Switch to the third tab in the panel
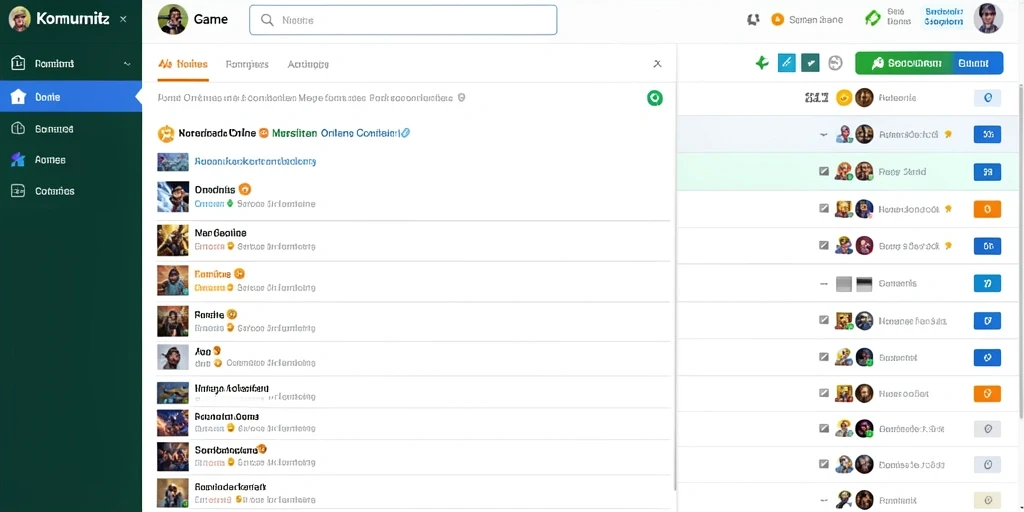Viewport: 1024px width, 512px height. [x=308, y=64]
